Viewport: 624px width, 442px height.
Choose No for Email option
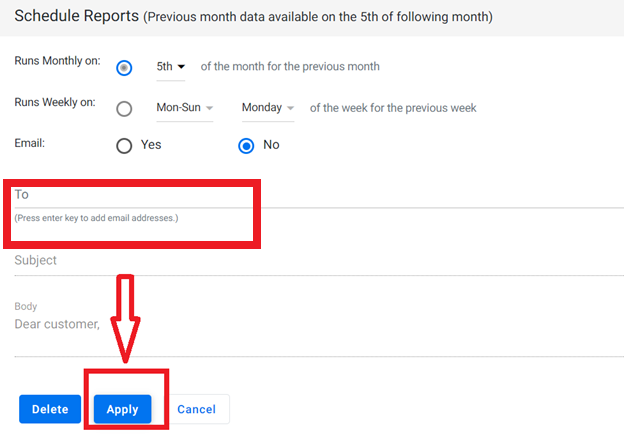tap(246, 146)
